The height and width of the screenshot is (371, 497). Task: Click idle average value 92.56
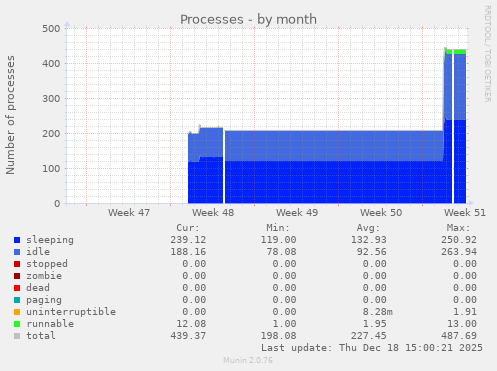pos(371,252)
